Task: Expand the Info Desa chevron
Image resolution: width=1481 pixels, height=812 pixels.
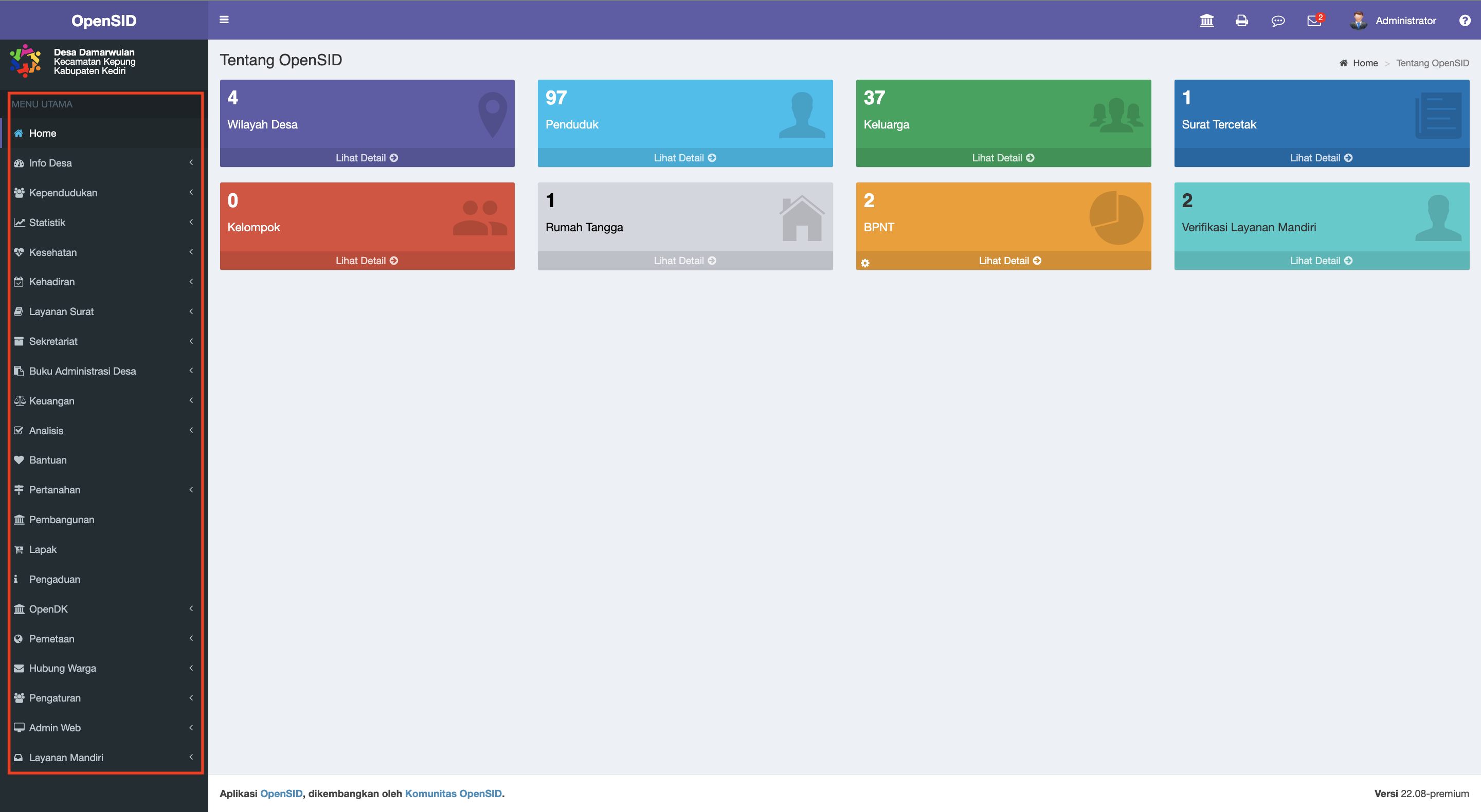Action: tap(191, 162)
